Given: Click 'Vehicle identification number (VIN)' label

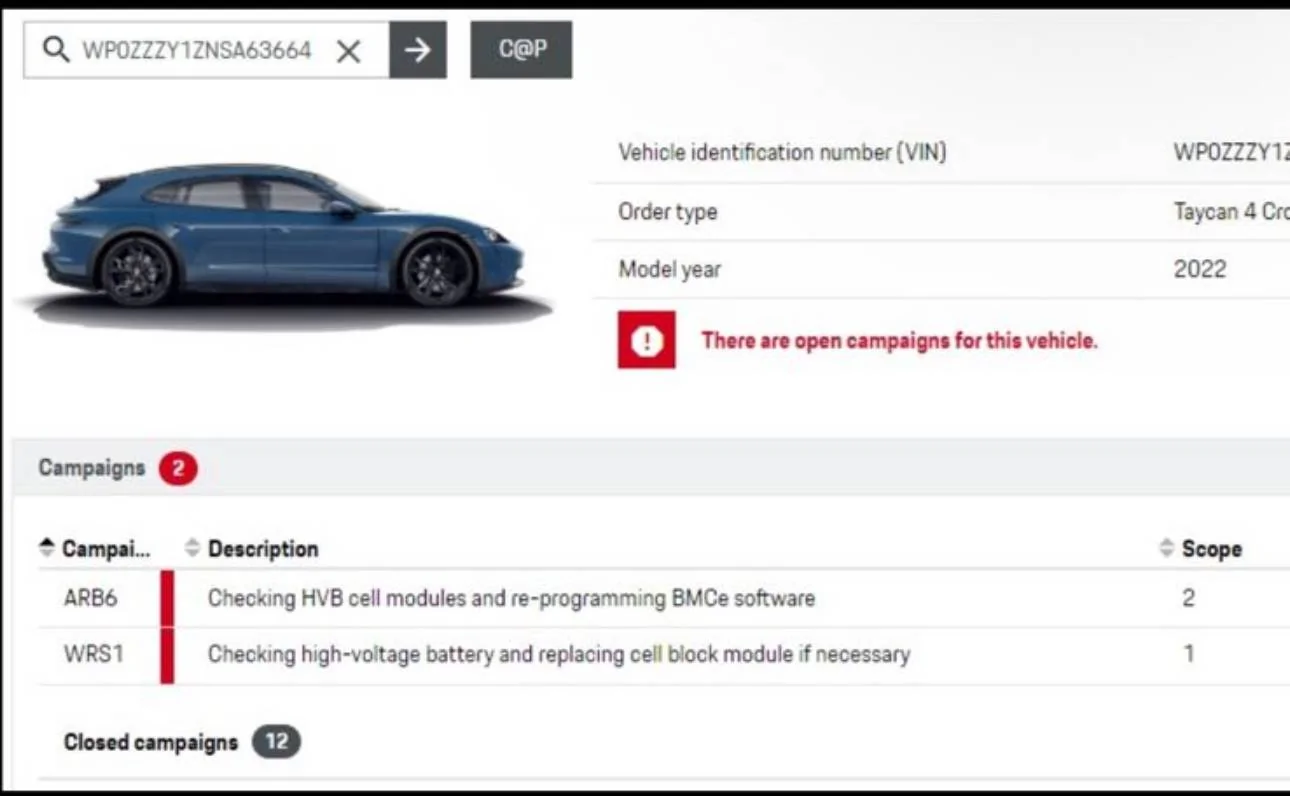Looking at the screenshot, I should coord(782,153).
